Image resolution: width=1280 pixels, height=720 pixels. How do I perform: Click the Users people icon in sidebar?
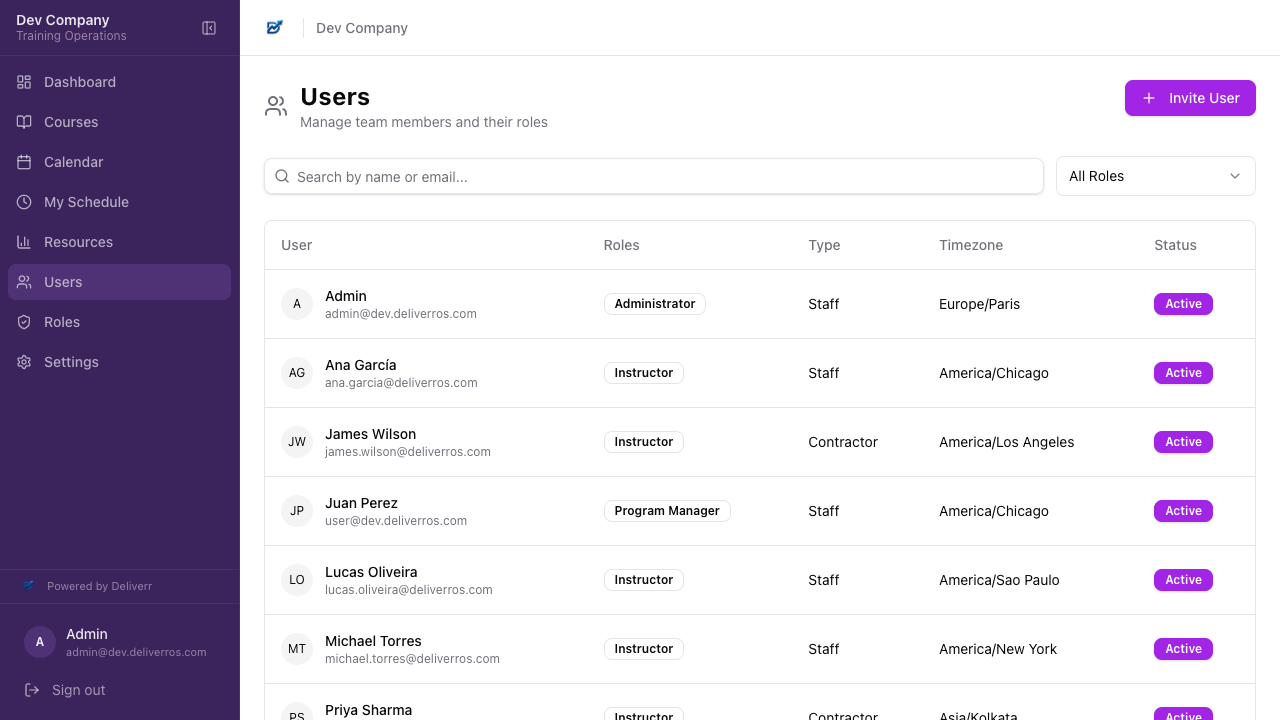tap(24, 282)
